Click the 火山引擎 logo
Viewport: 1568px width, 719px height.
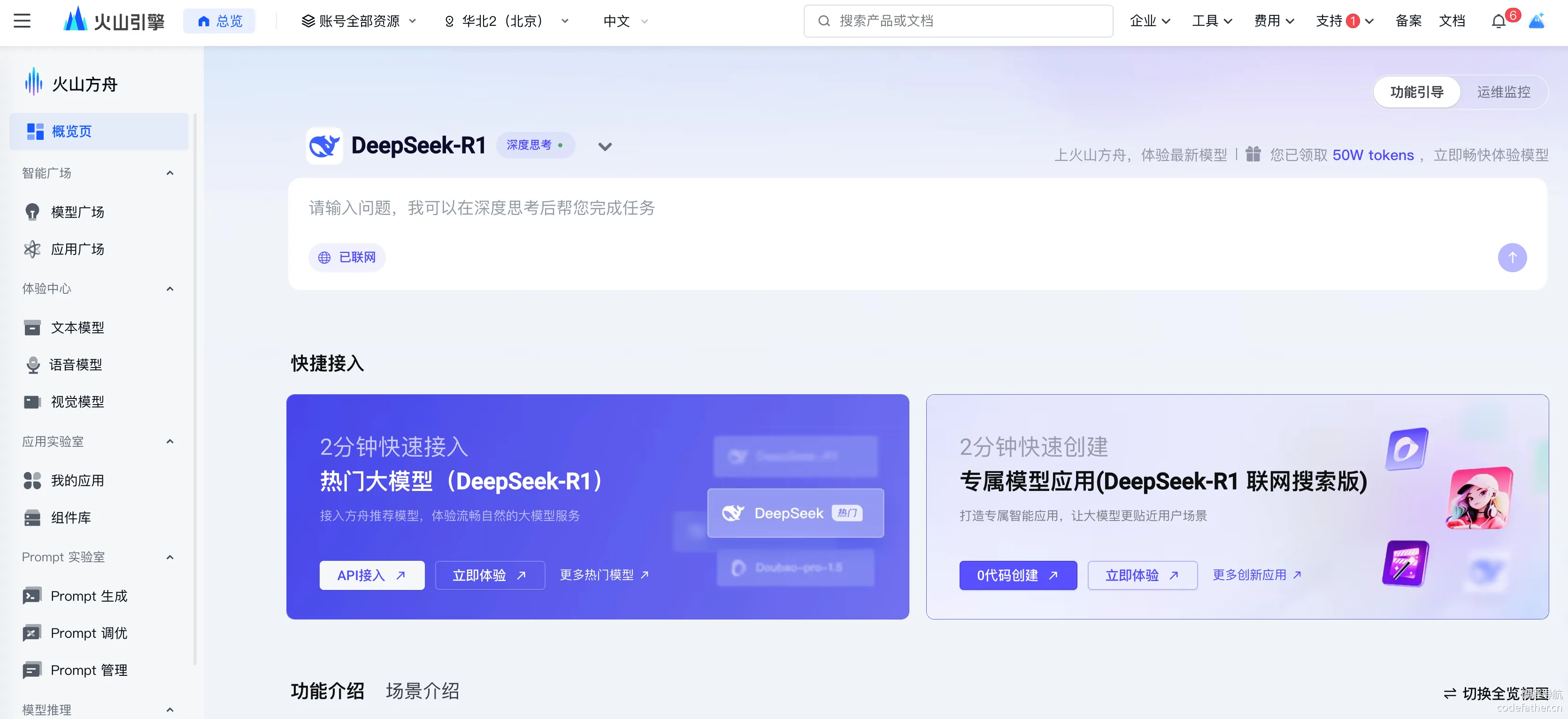click(x=114, y=20)
